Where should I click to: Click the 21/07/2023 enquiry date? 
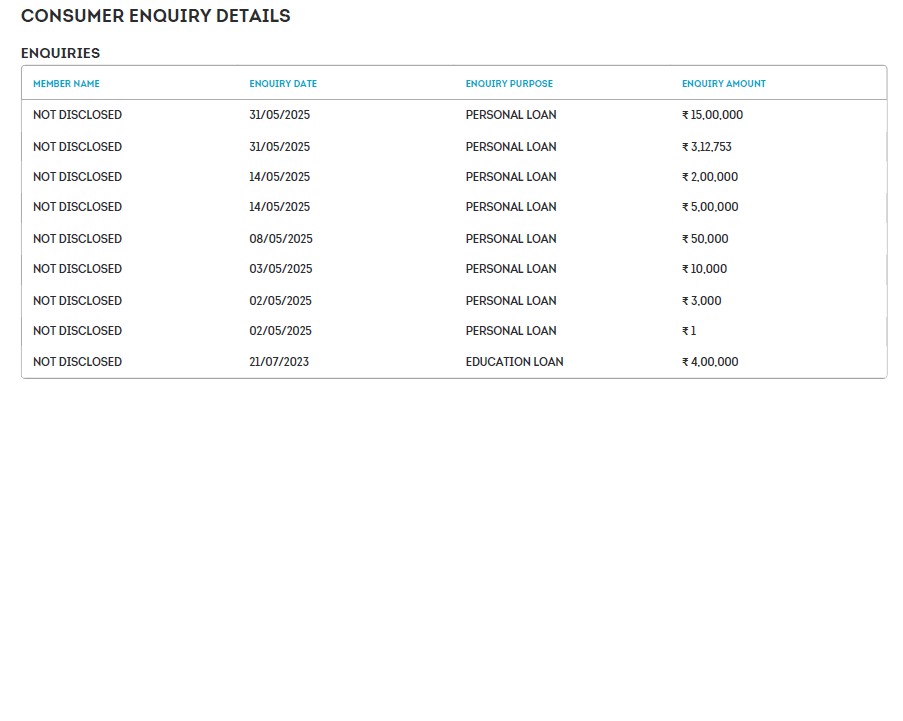tap(279, 362)
